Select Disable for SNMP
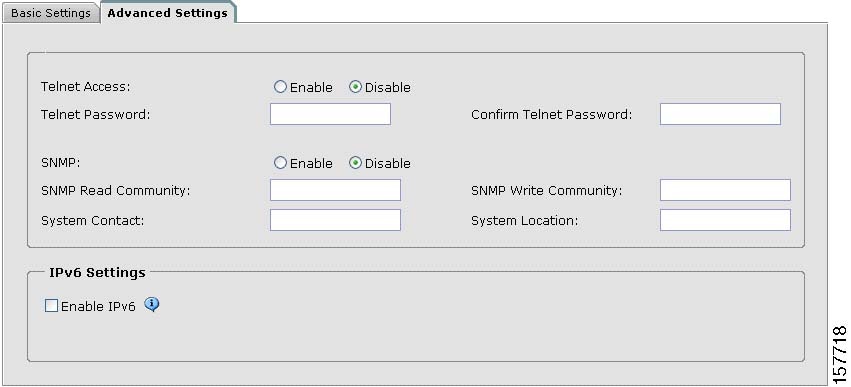The height and width of the screenshot is (387, 851). click(355, 163)
